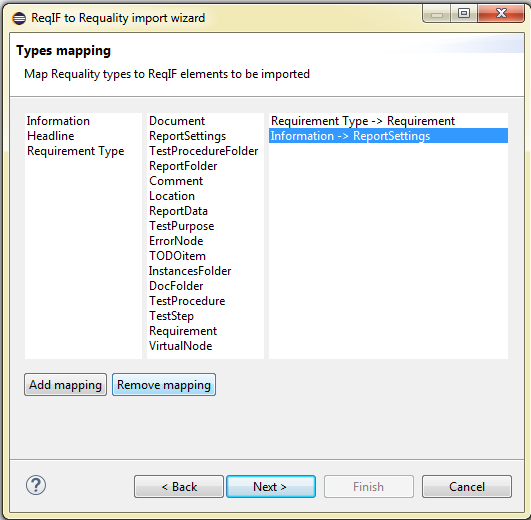The image size is (531, 520).
Task: Choose TestProcedureFolder in the middle list
Action: (x=204, y=151)
